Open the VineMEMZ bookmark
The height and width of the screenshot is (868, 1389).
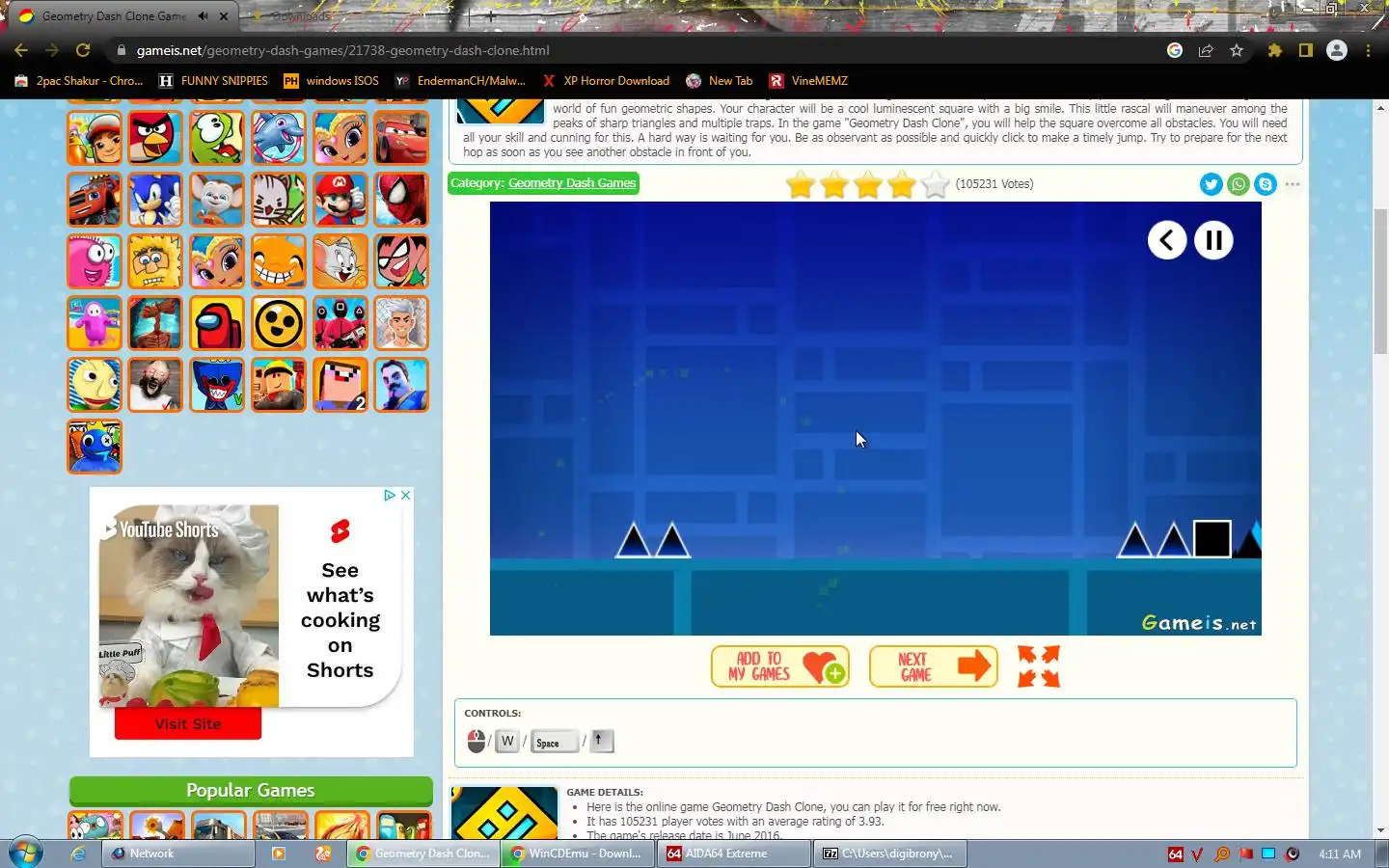coord(808,81)
